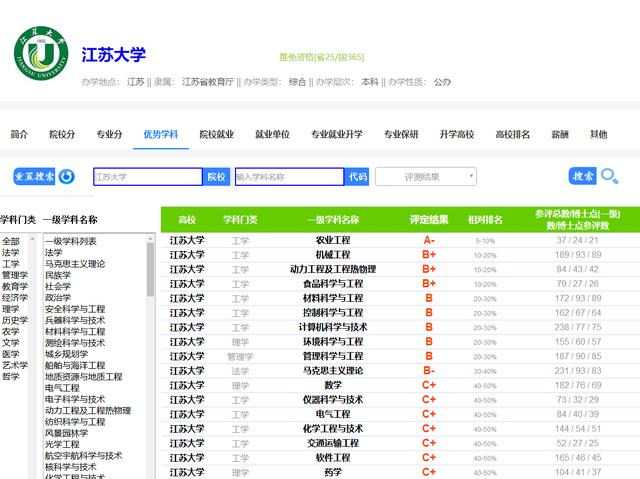This screenshot has width=640, height=479.
Task: Select 管理学 in the category list
Action: [15, 275]
